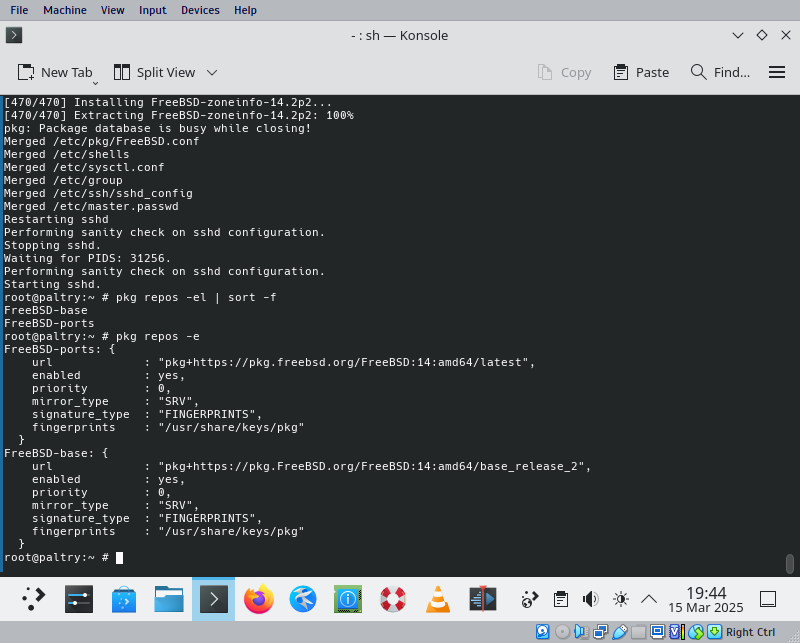
Task: Select the Konsole taskbar entry
Action: [x=213, y=599]
